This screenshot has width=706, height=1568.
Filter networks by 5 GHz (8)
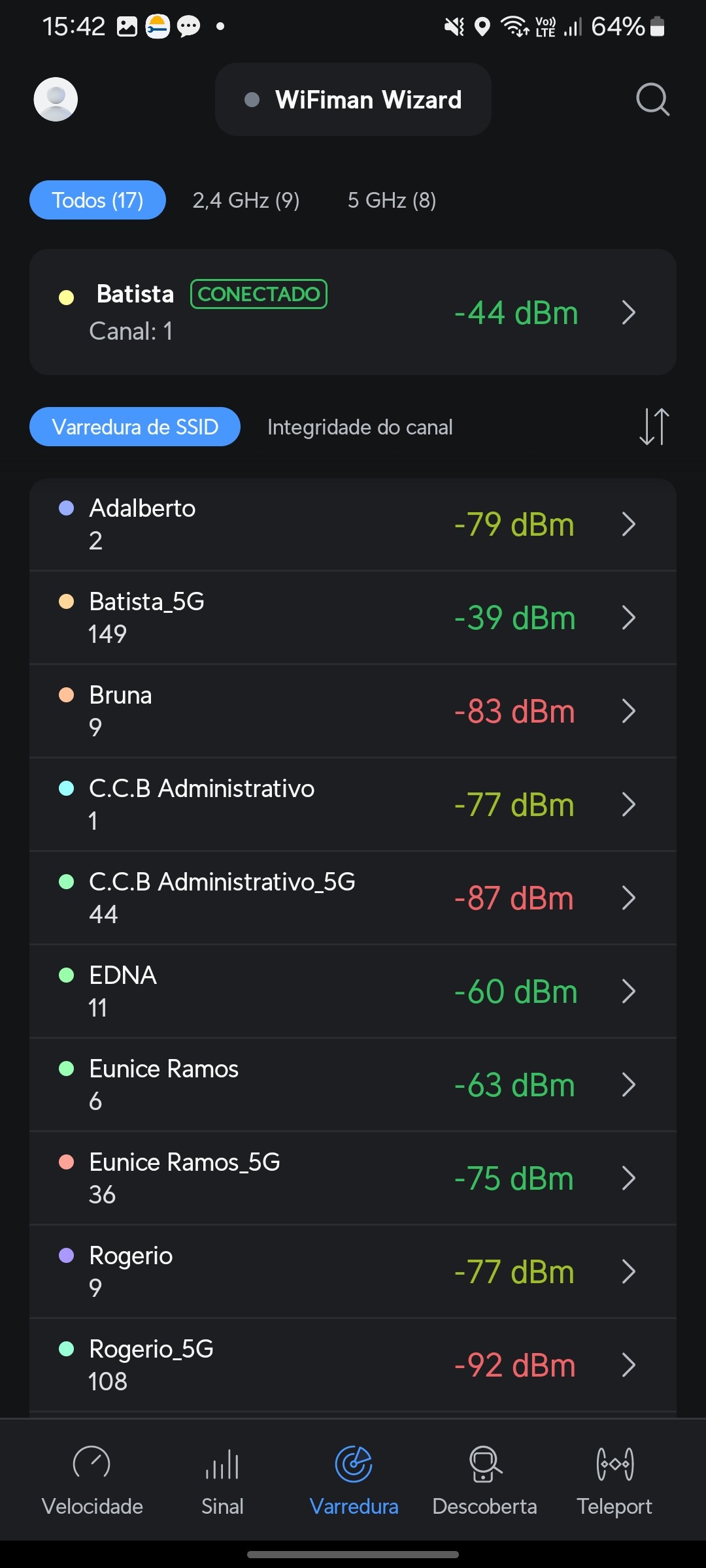click(392, 200)
